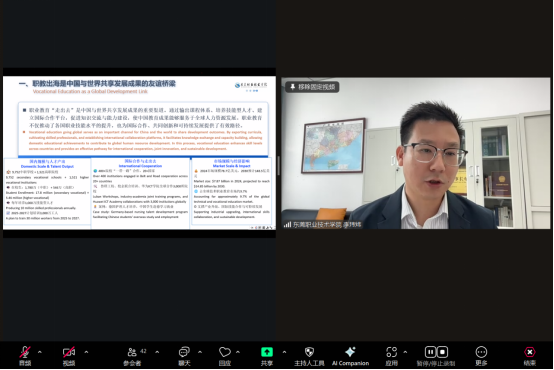Expand video settings chevron
Screen dimensions: 554x370
click(x=86, y=352)
